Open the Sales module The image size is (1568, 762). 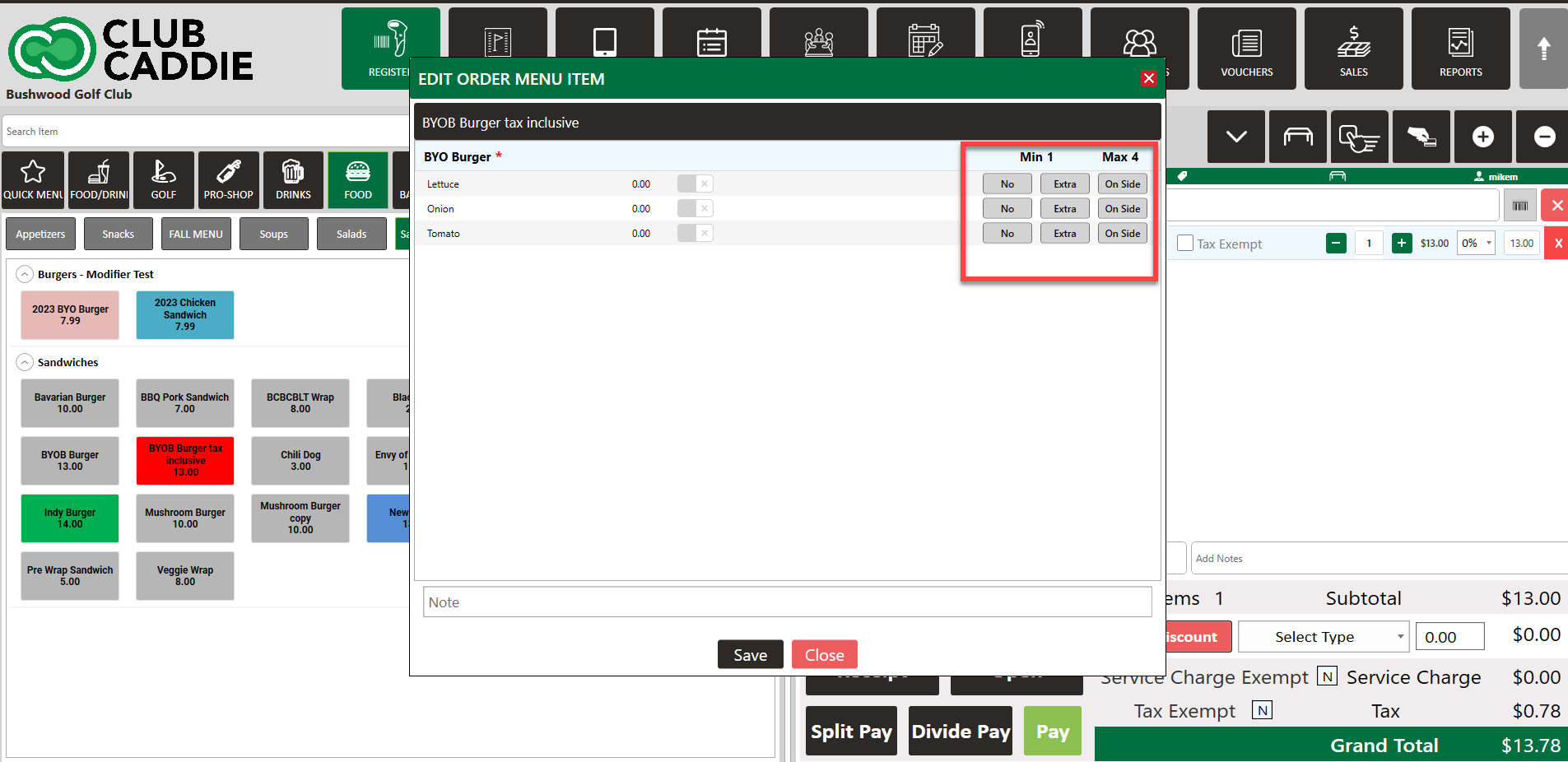pyautogui.click(x=1353, y=49)
